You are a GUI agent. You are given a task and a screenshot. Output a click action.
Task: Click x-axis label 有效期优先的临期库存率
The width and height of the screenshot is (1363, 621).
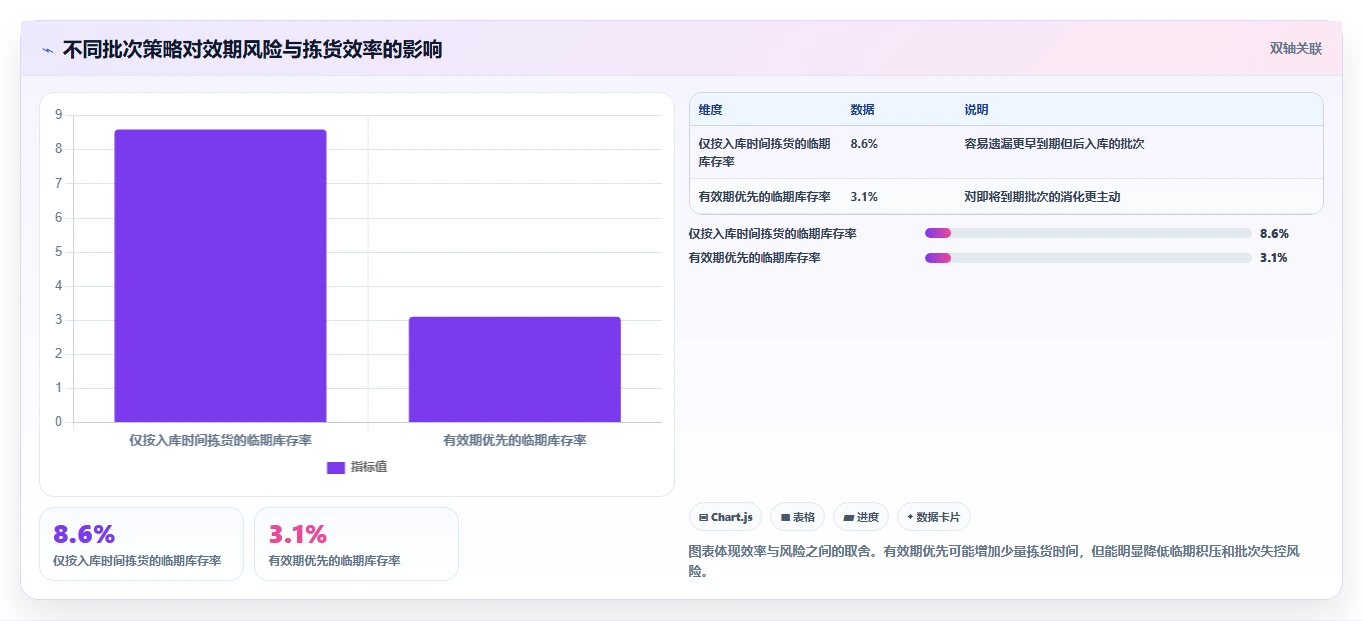coord(514,440)
